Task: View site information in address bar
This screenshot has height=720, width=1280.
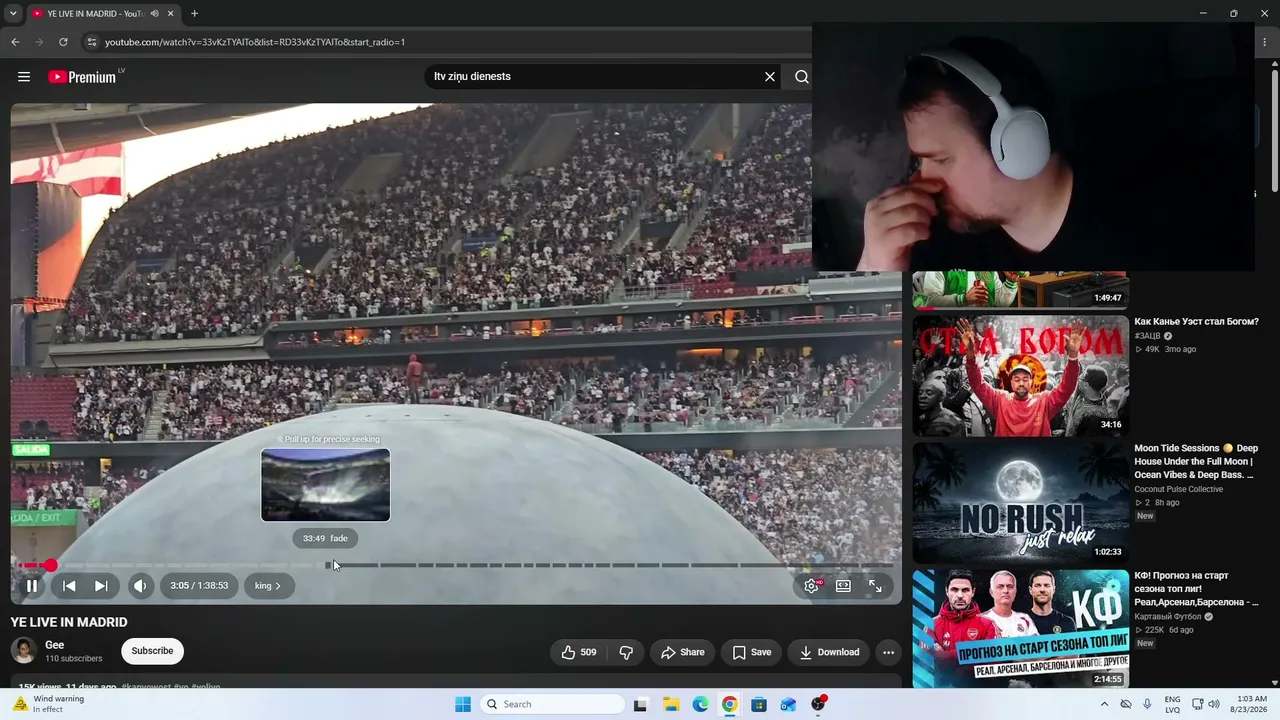Action: [x=92, y=42]
